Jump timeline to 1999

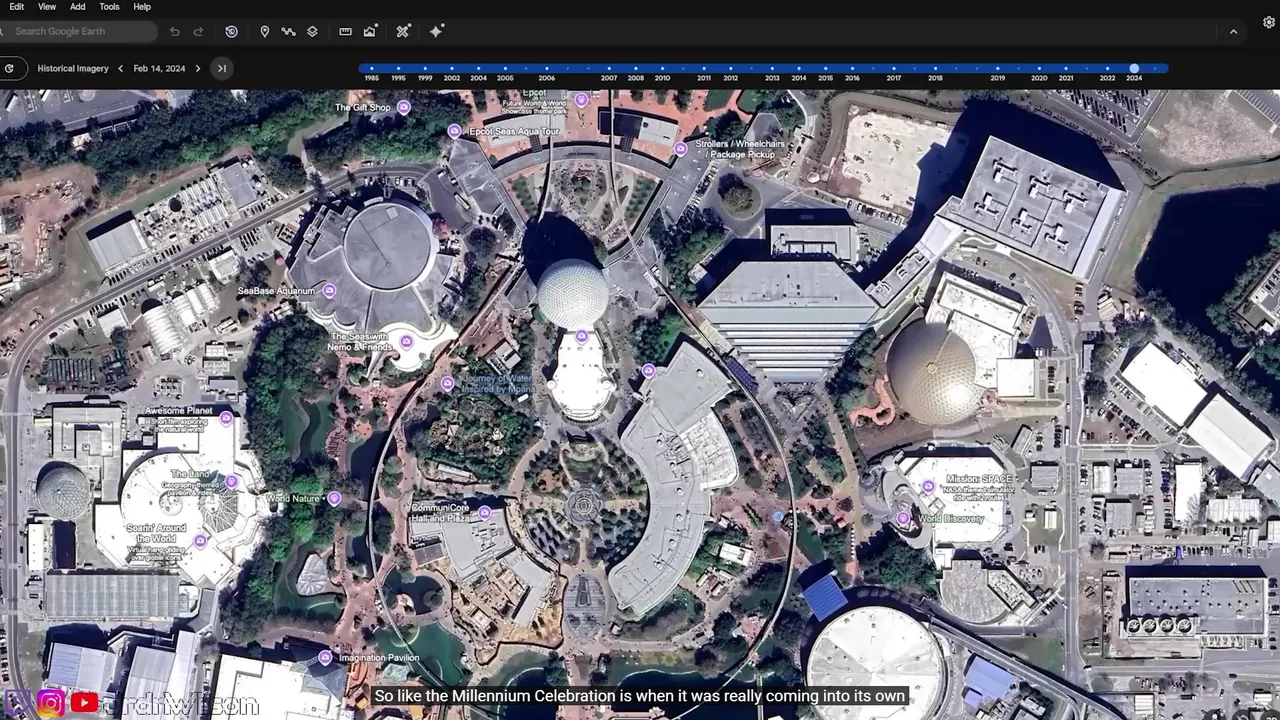[x=425, y=77]
